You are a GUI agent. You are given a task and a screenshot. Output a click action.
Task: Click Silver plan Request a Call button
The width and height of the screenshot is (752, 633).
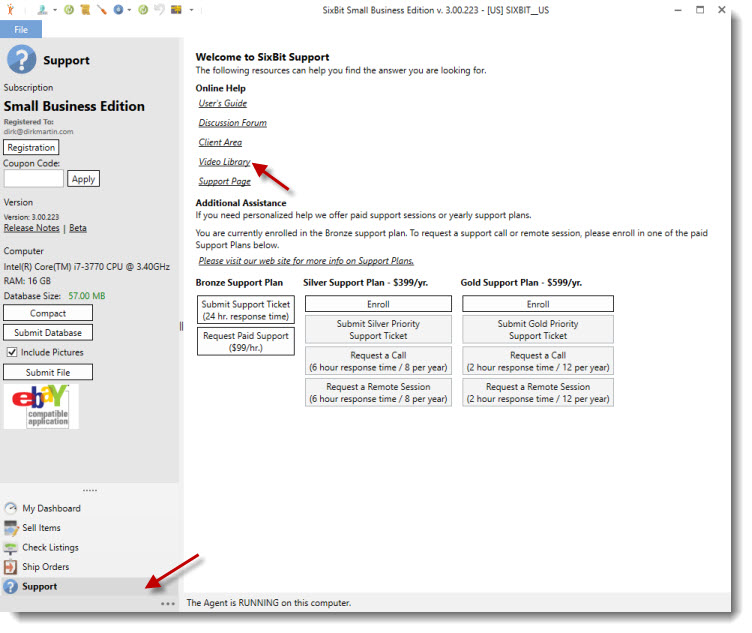click(x=378, y=362)
